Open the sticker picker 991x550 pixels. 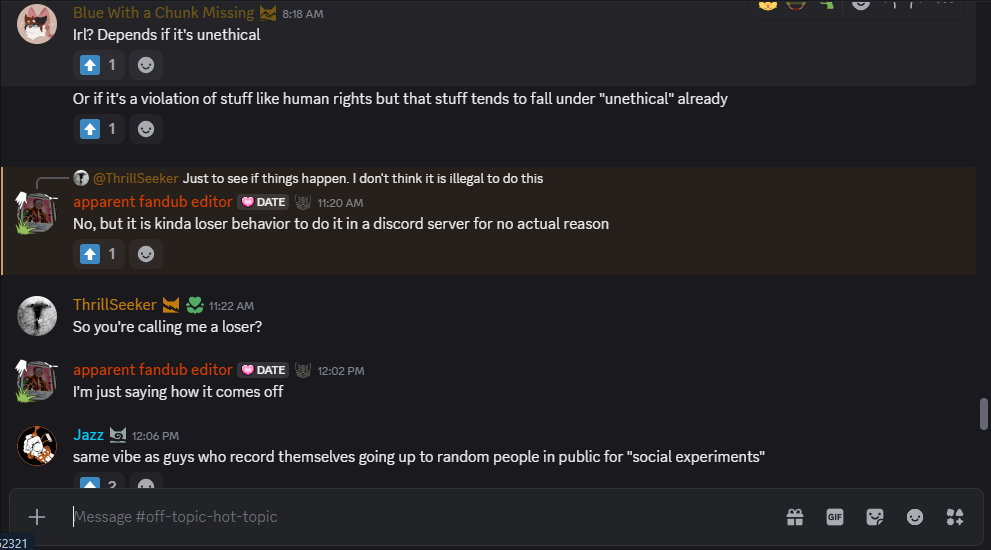coord(875,517)
